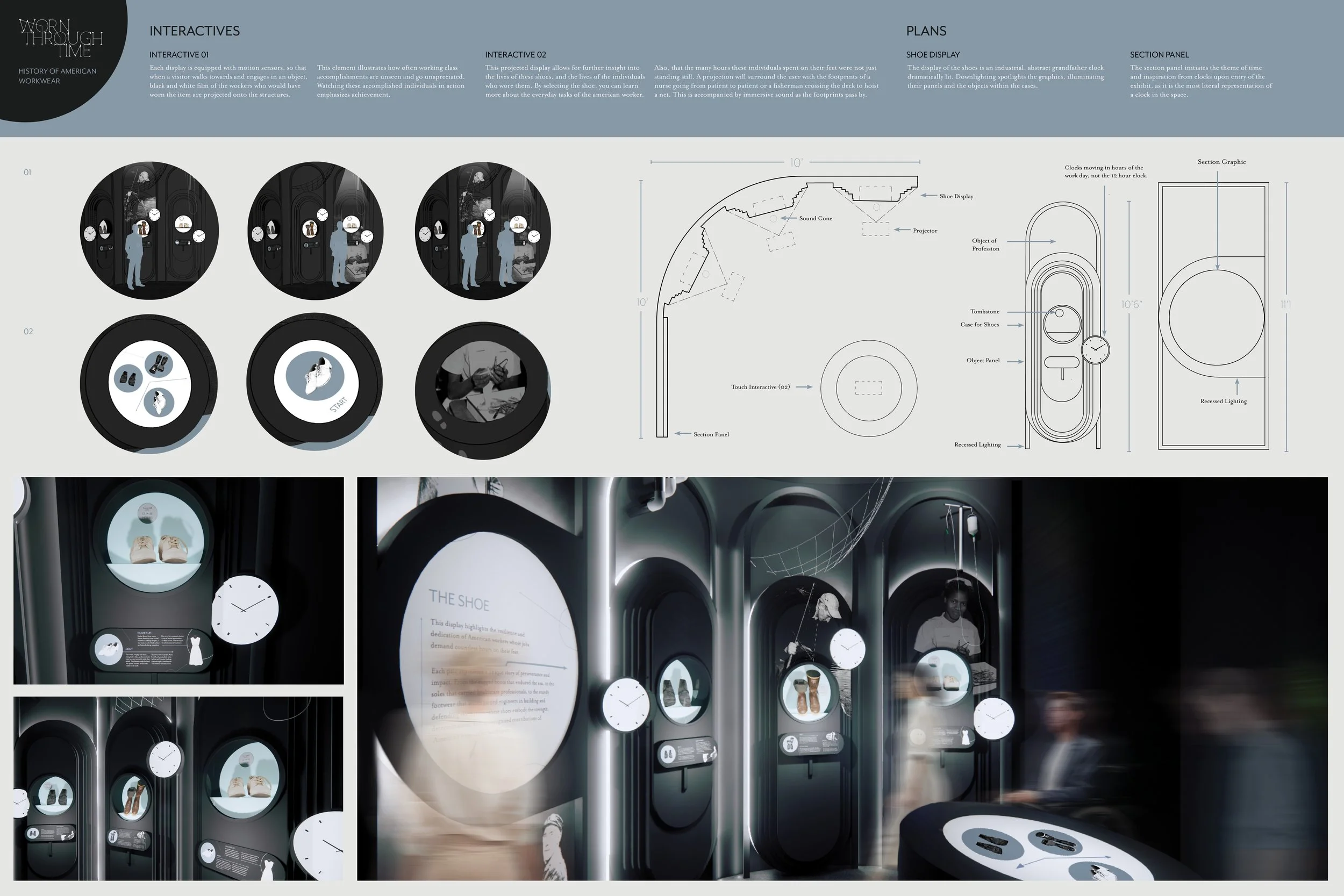Click the PLANS heading
The width and height of the screenshot is (1344, 896).
[926, 31]
